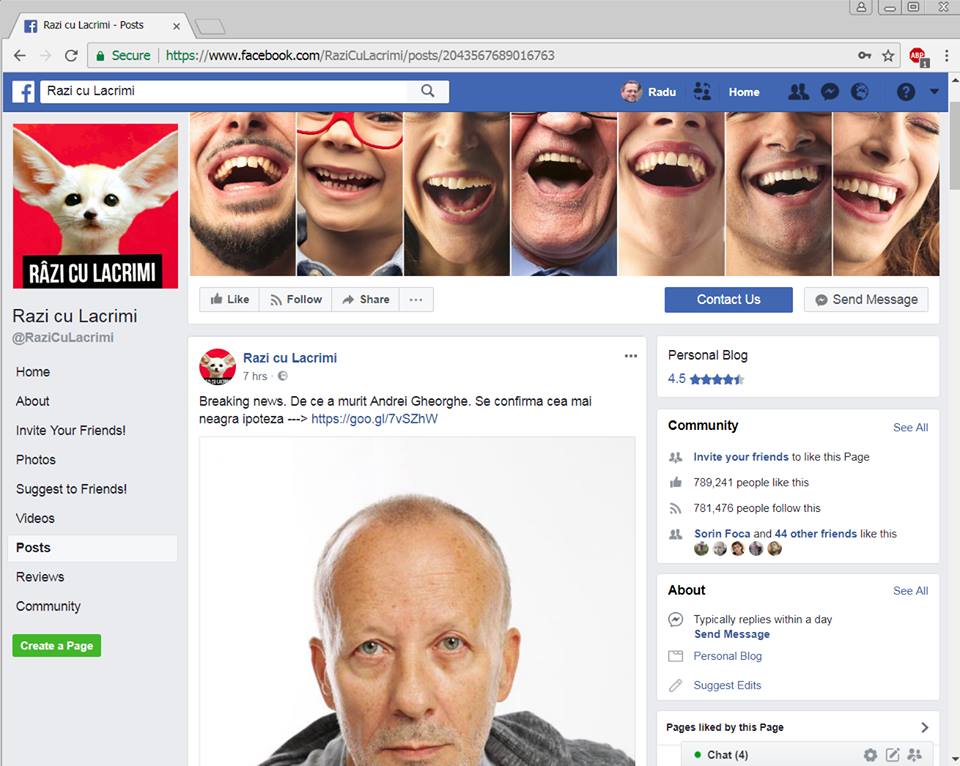The width and height of the screenshot is (960, 766).
Task: Click Personal Blog link in About
Action: click(727, 656)
